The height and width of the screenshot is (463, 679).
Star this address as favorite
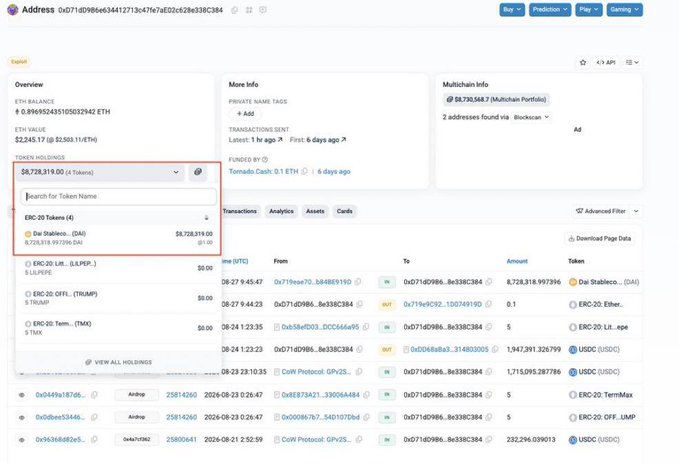click(583, 62)
